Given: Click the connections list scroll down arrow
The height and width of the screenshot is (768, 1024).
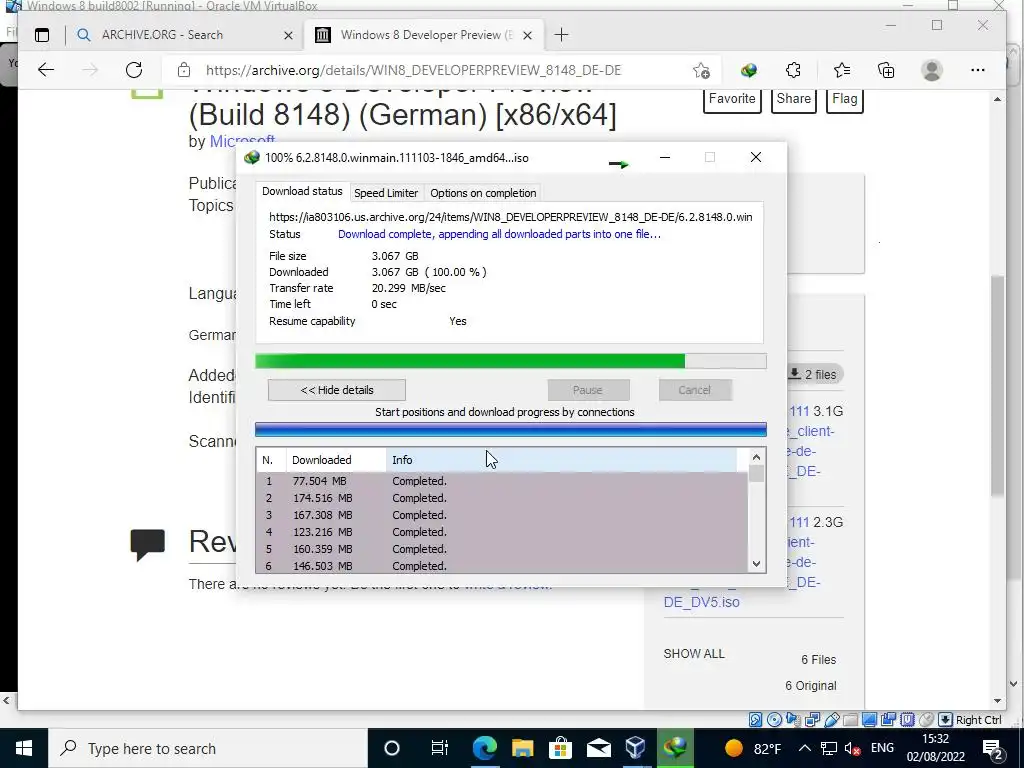Looking at the screenshot, I should point(756,564).
